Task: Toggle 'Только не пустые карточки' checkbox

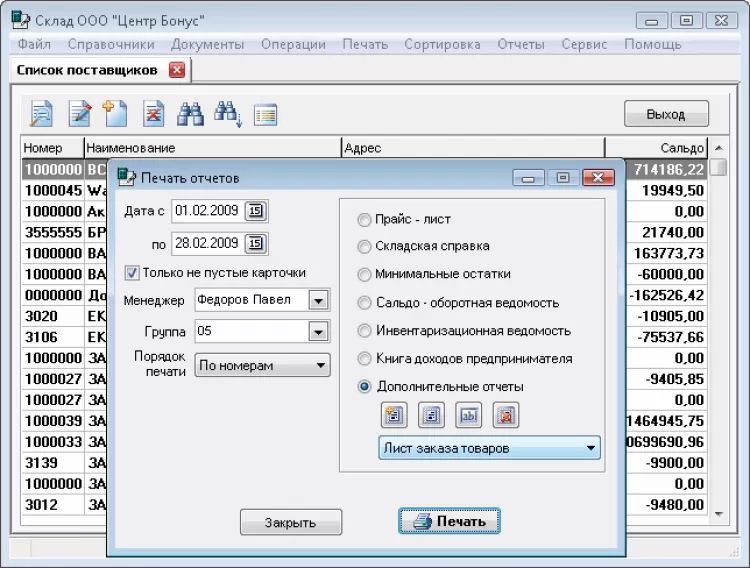Action: (x=132, y=273)
